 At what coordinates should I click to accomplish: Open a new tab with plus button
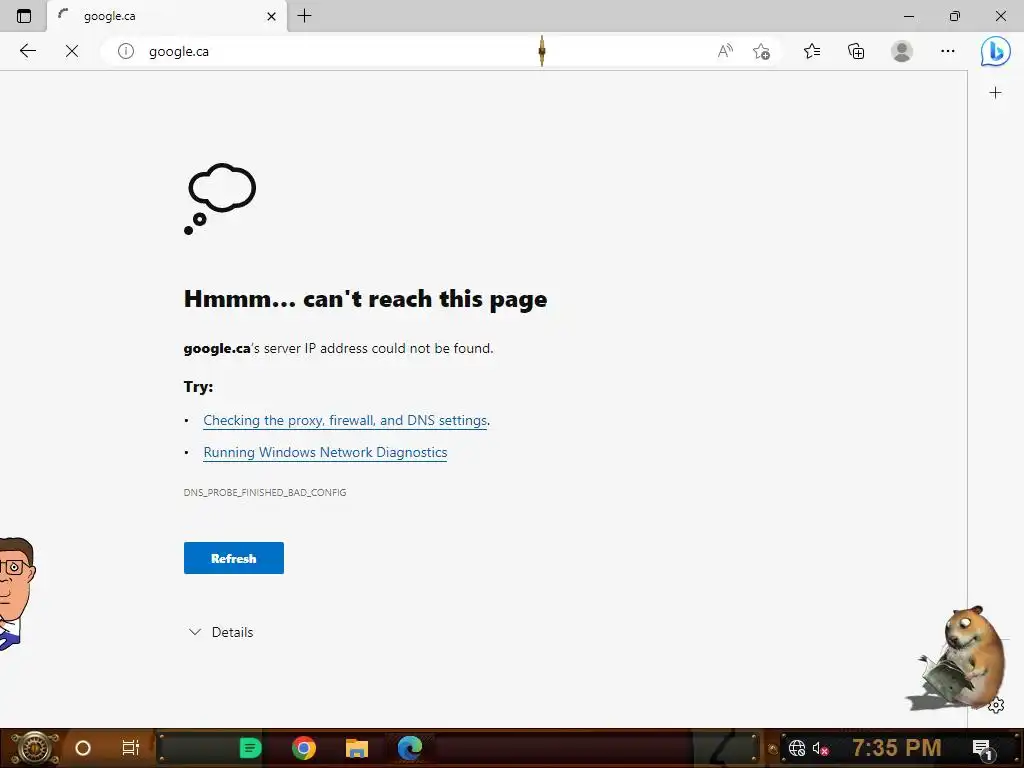pyautogui.click(x=304, y=16)
